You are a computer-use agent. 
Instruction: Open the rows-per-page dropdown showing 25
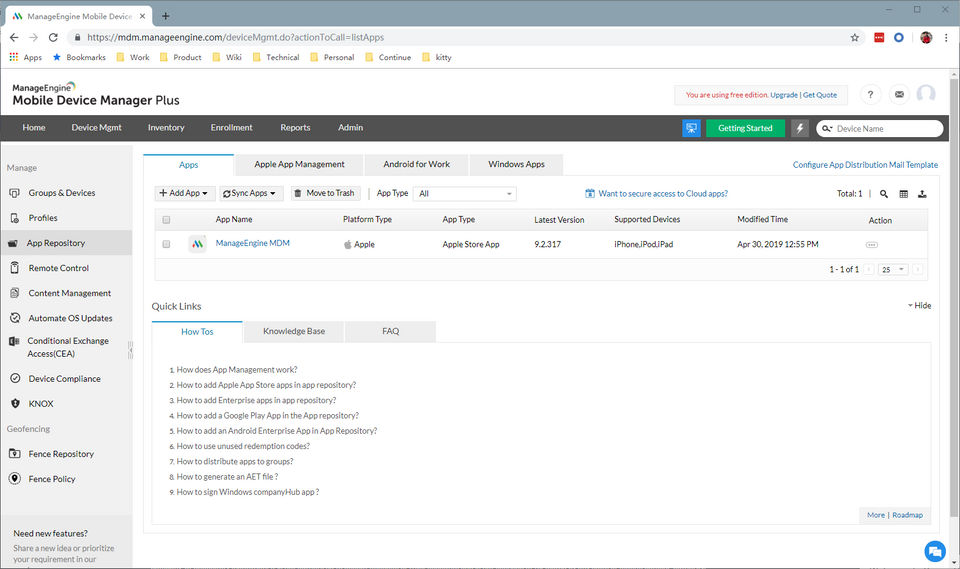click(x=893, y=269)
